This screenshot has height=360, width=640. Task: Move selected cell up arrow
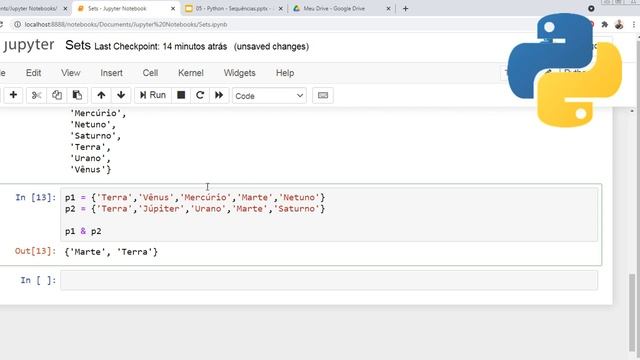pos(101,95)
